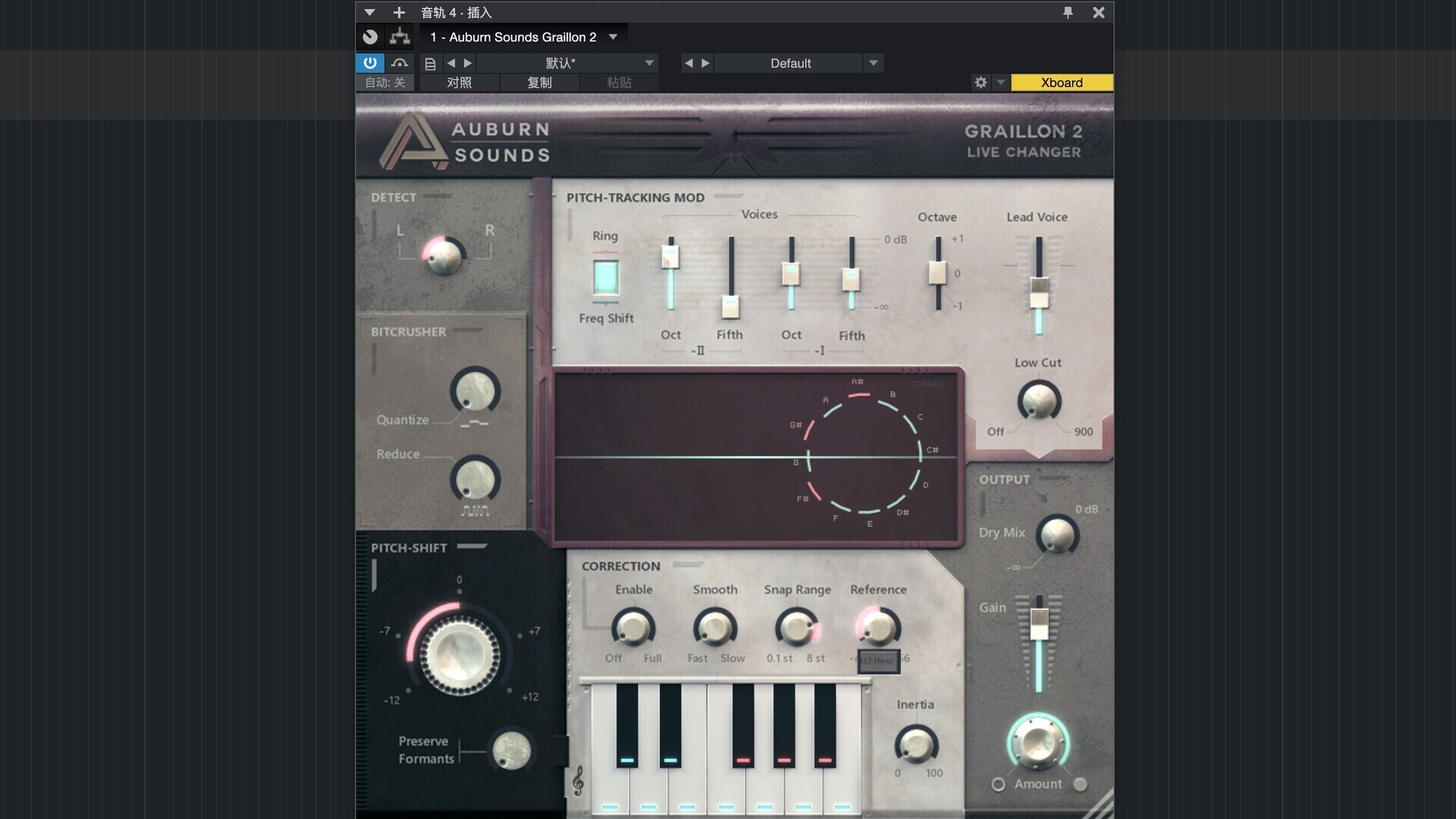Open the Default program dropdown arrow
The image size is (1456, 819).
873,63
